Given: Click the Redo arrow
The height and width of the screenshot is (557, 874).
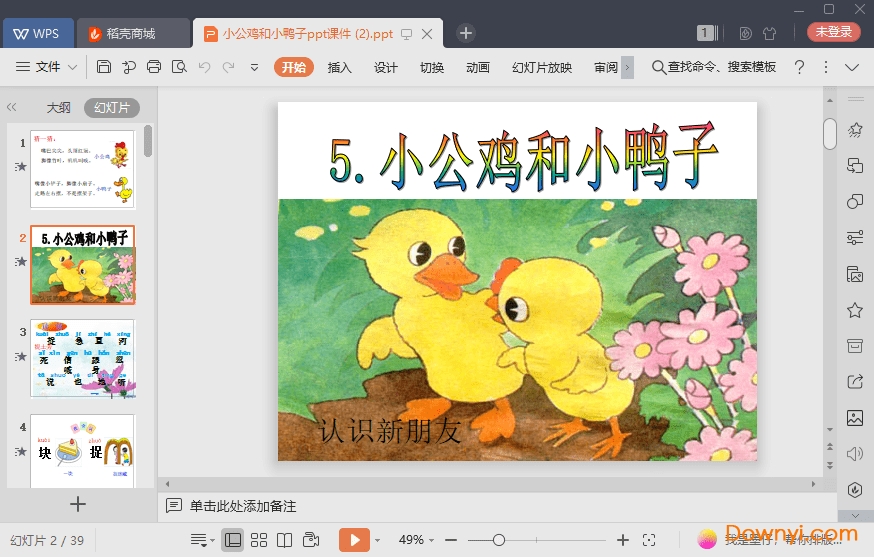Looking at the screenshot, I should [x=229, y=67].
